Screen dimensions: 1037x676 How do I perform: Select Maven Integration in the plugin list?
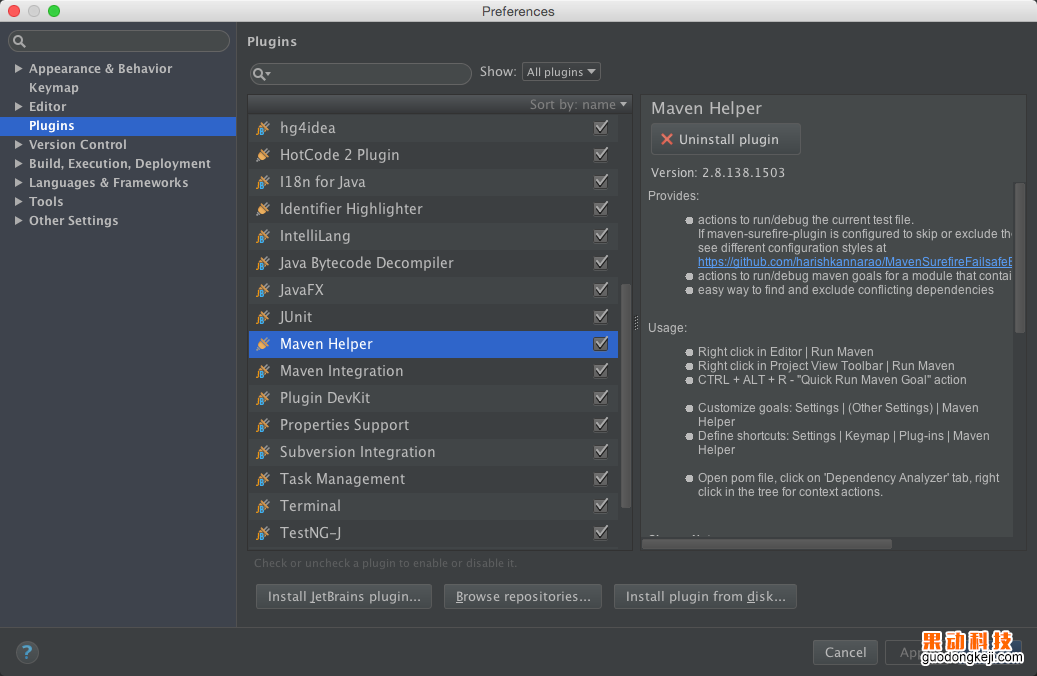(x=341, y=371)
